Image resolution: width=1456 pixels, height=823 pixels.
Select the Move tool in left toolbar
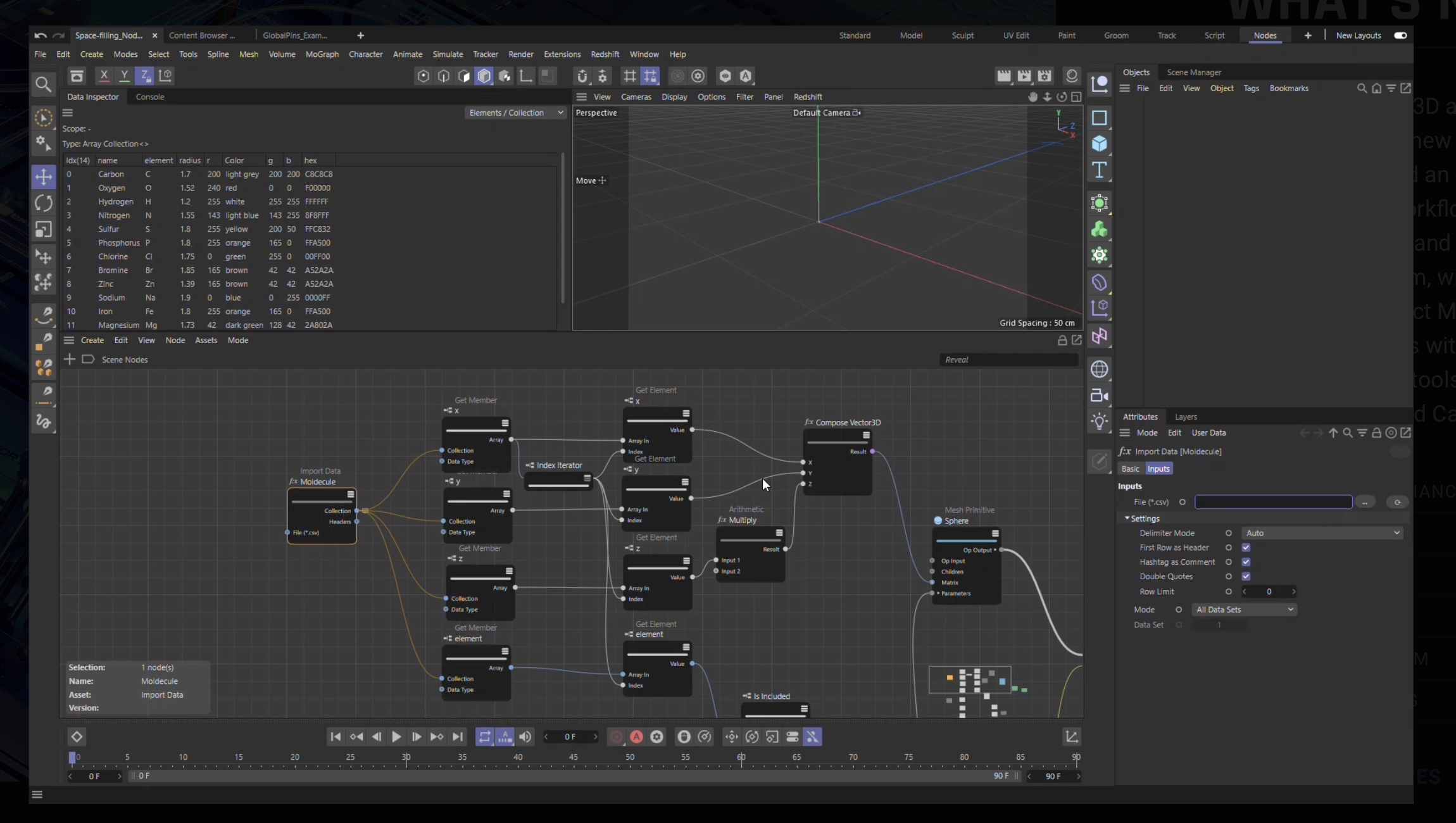click(x=43, y=177)
